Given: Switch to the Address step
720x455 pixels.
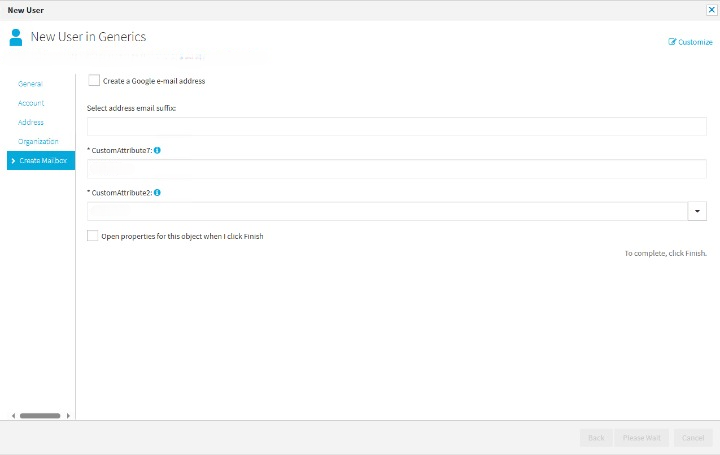Looking at the screenshot, I should pyautogui.click(x=31, y=122).
